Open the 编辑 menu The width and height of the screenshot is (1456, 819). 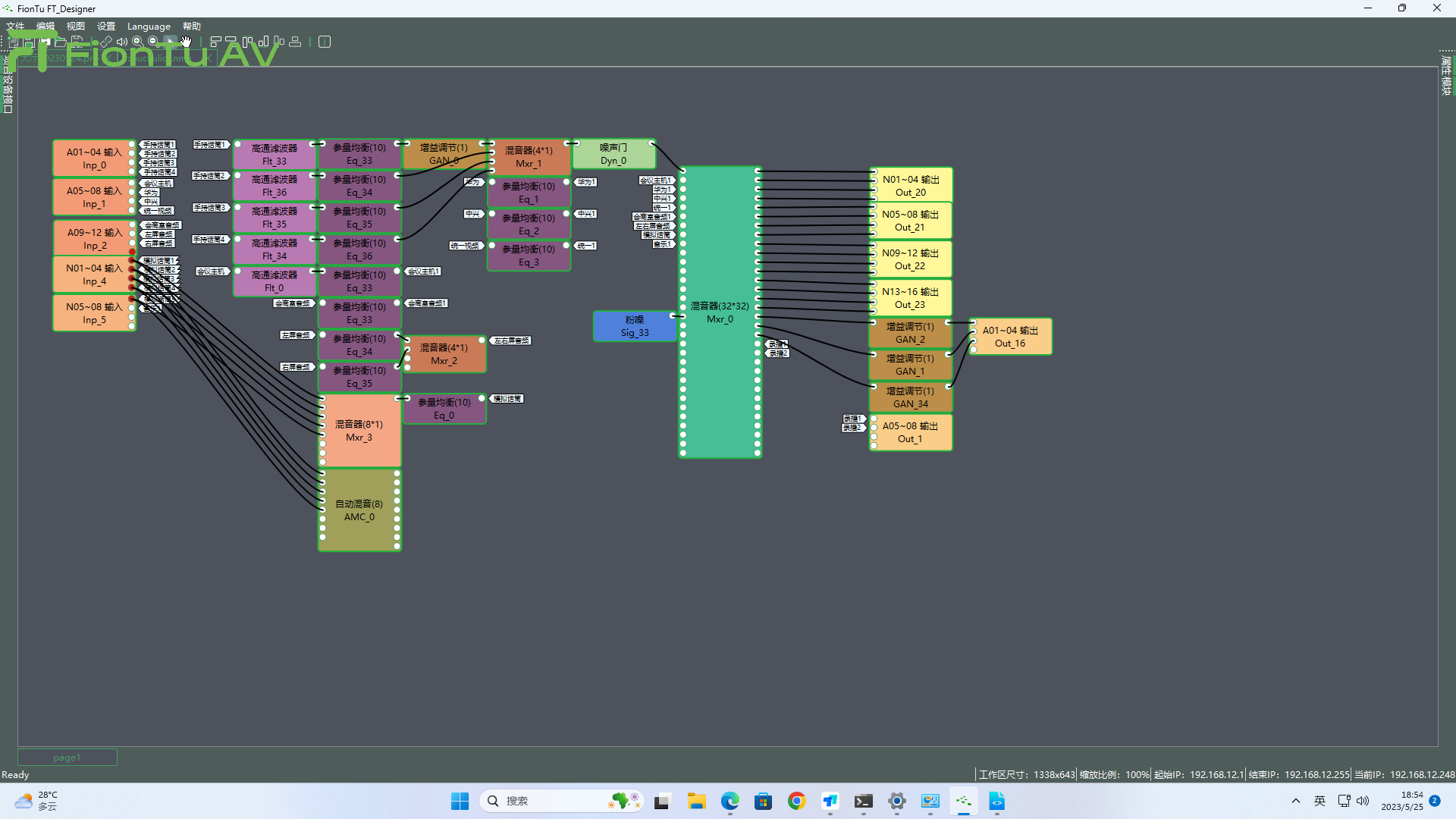pos(45,26)
